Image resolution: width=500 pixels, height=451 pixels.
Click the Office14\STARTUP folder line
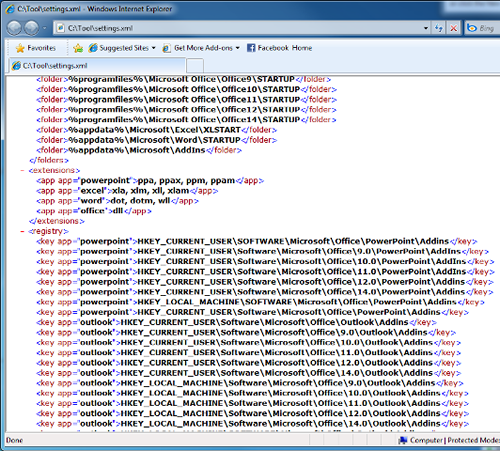click(186, 120)
